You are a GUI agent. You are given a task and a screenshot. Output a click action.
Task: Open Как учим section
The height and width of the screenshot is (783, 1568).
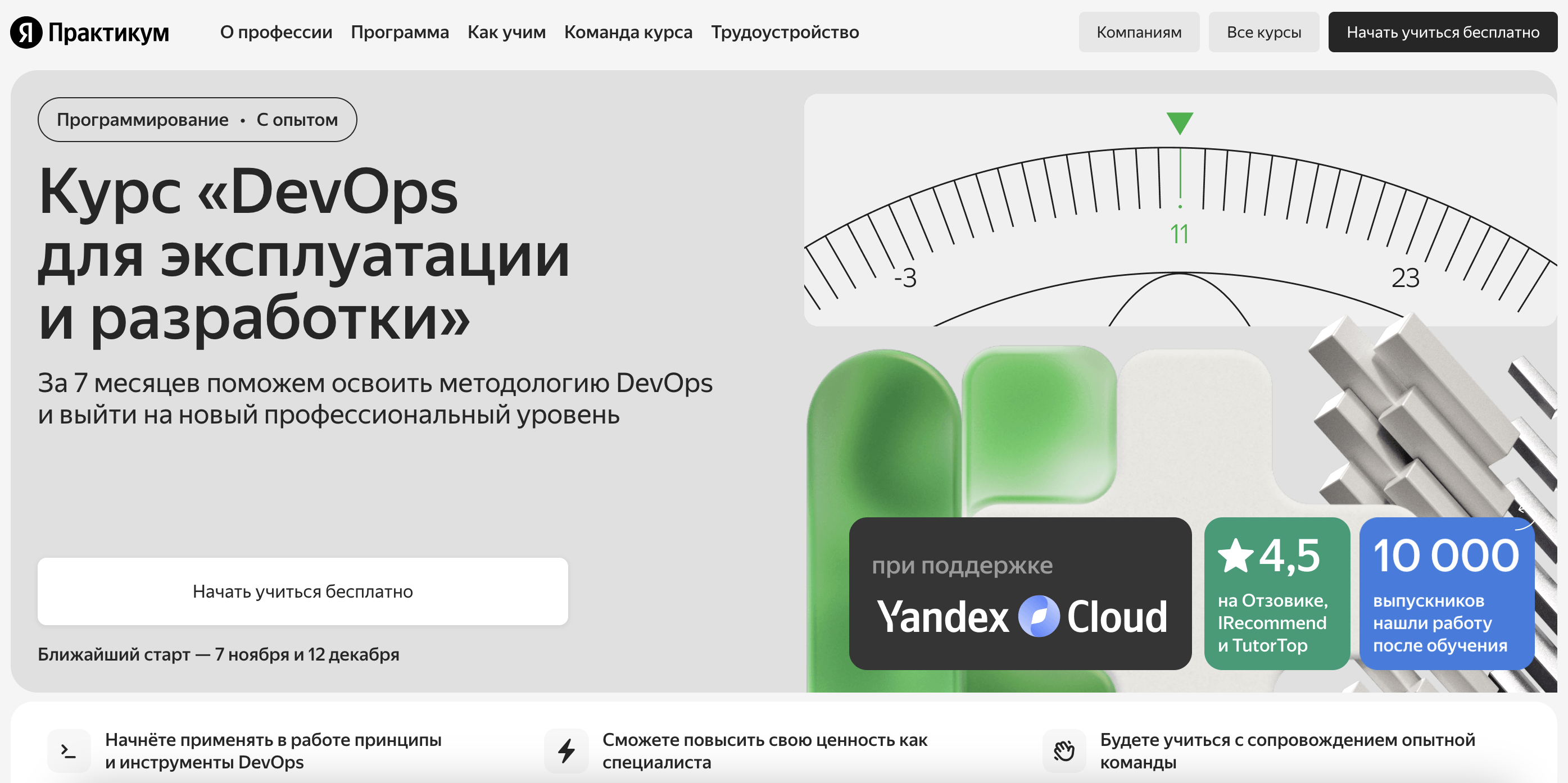[506, 31]
